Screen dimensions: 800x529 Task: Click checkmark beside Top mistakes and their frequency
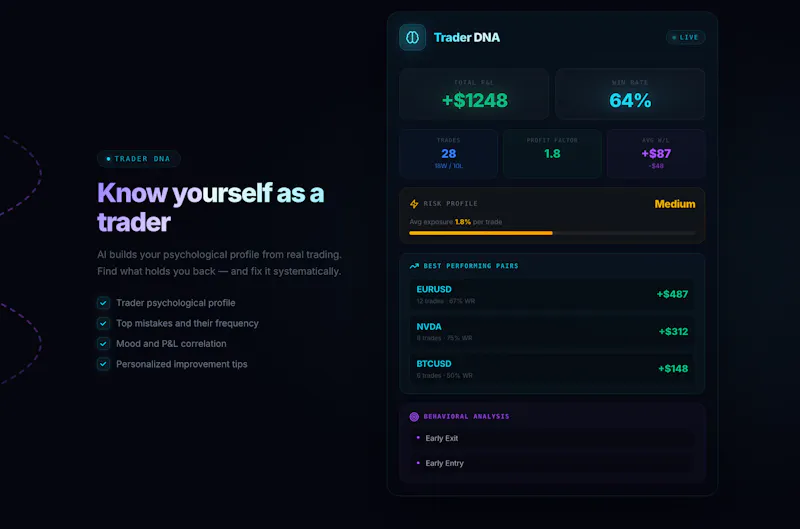pos(103,323)
